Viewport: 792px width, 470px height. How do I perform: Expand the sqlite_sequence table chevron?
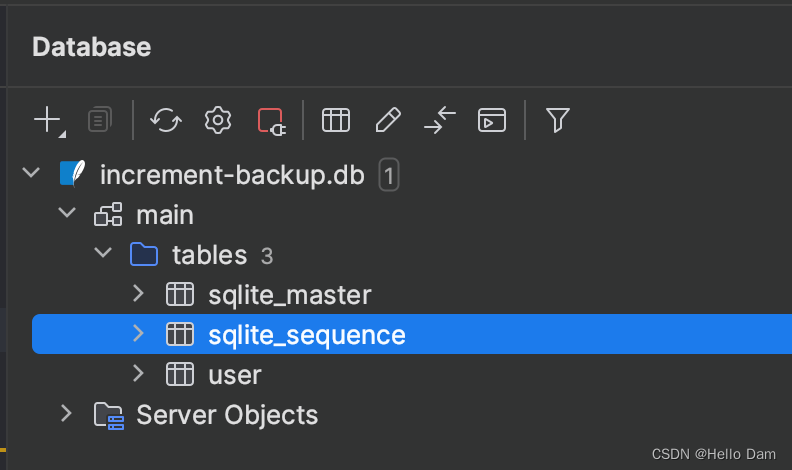pyautogui.click(x=138, y=333)
